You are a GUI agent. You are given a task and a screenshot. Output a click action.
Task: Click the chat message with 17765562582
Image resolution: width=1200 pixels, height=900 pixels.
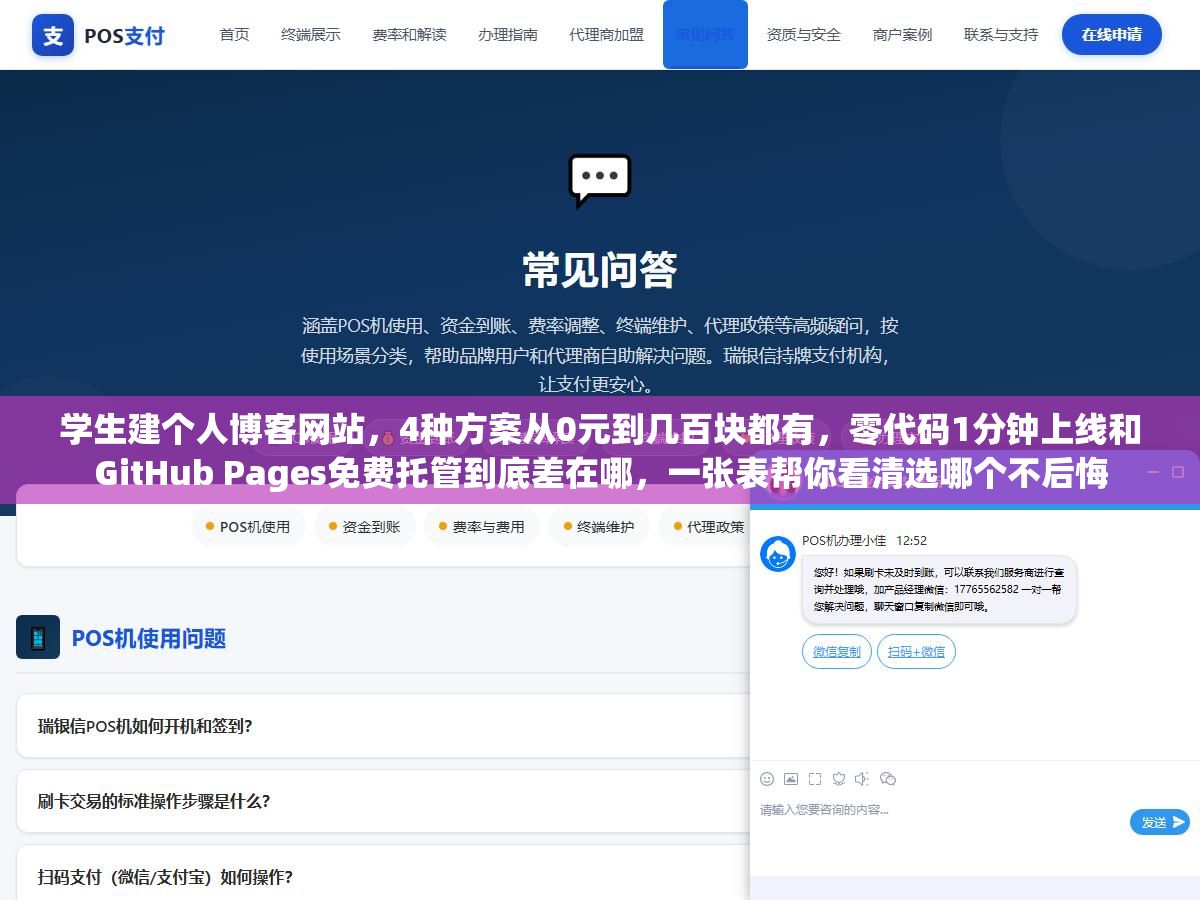tap(939, 589)
